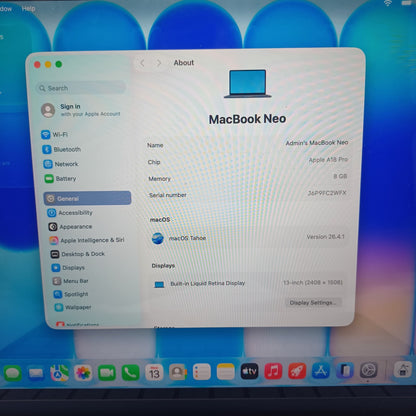Open Music from the Dock
The height and width of the screenshot is (416, 416).
click(x=273, y=371)
